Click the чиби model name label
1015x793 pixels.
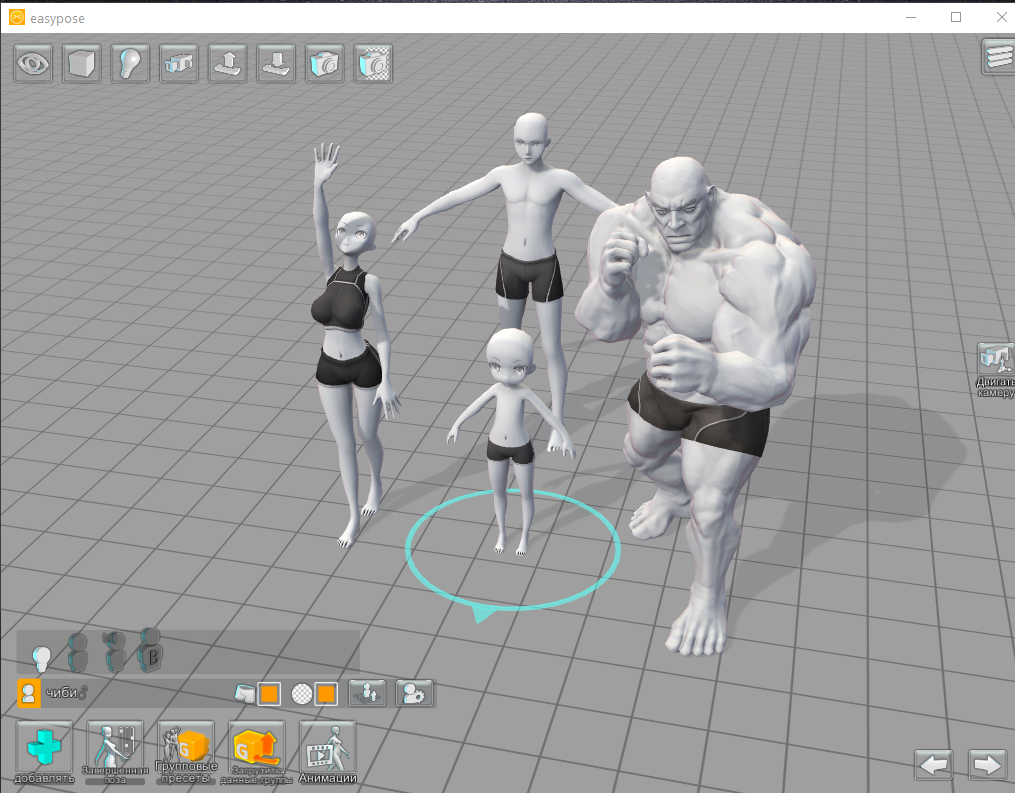(x=65, y=693)
